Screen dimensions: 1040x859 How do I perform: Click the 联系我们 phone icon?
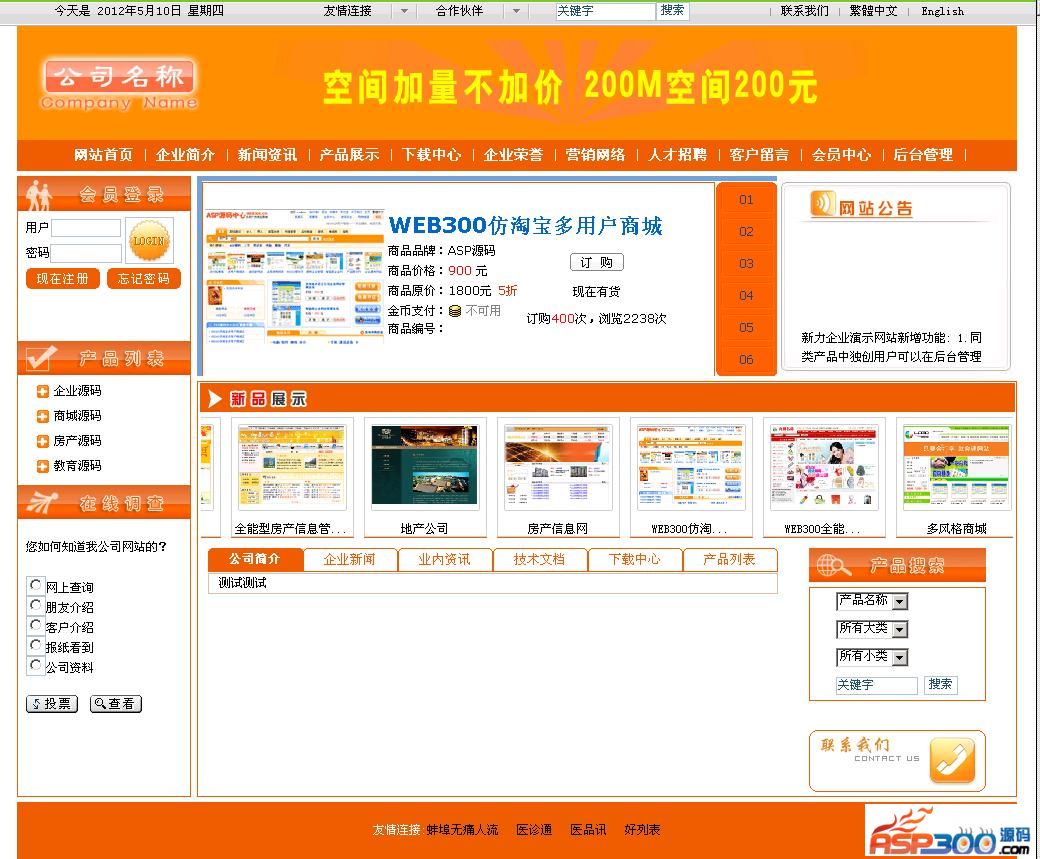point(952,761)
